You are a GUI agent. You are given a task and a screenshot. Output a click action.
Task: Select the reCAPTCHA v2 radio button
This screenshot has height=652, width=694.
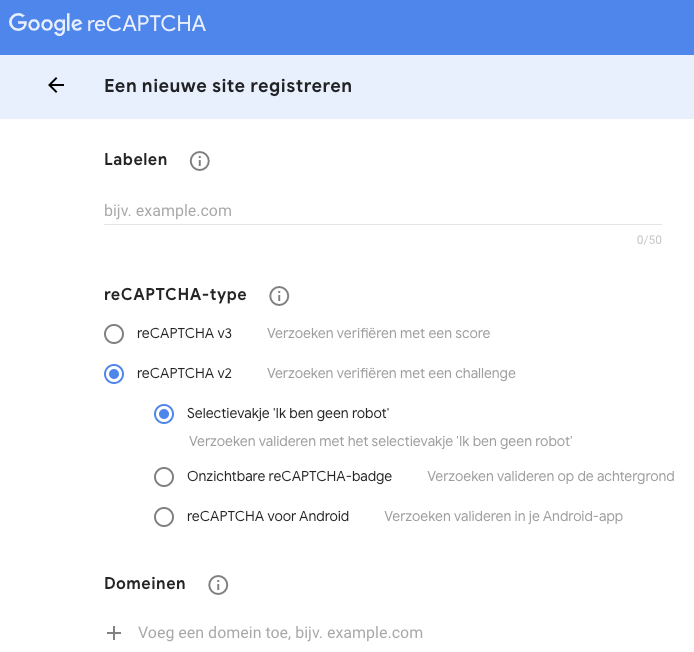tap(114, 374)
